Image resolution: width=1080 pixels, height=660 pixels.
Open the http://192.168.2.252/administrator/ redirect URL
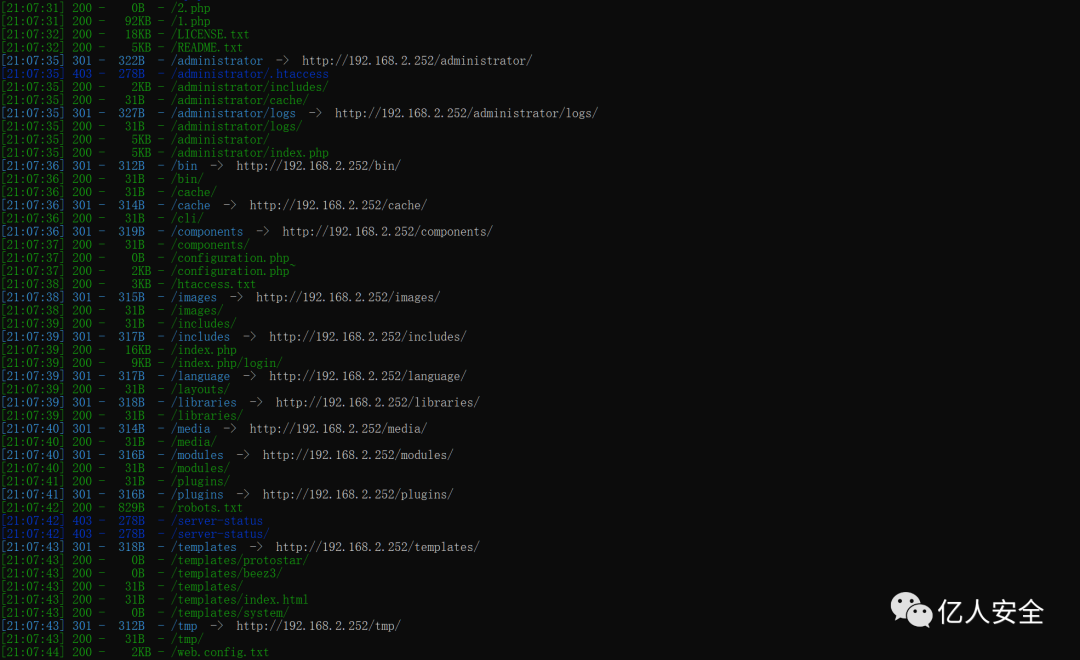point(416,61)
